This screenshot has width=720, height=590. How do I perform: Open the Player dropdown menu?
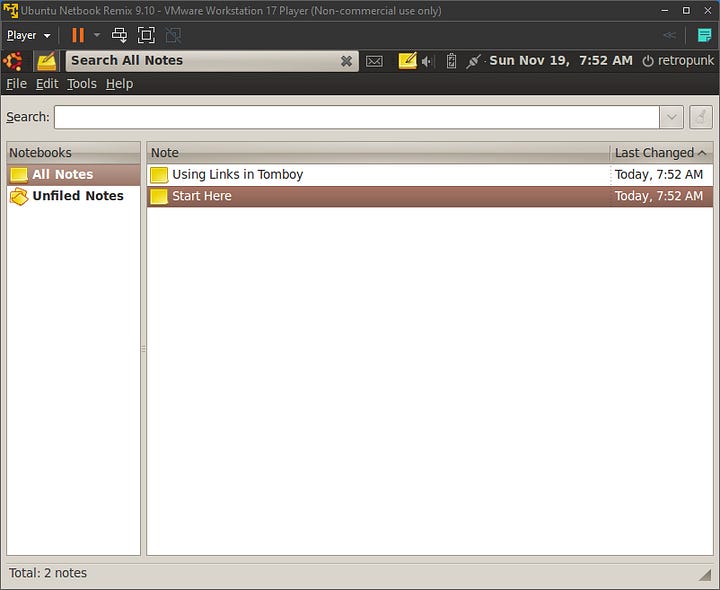click(x=28, y=35)
